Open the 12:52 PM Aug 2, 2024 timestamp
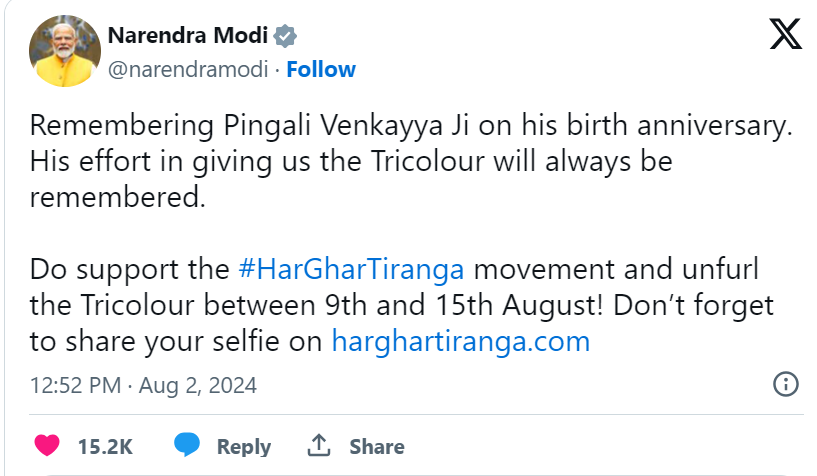 pos(143,385)
